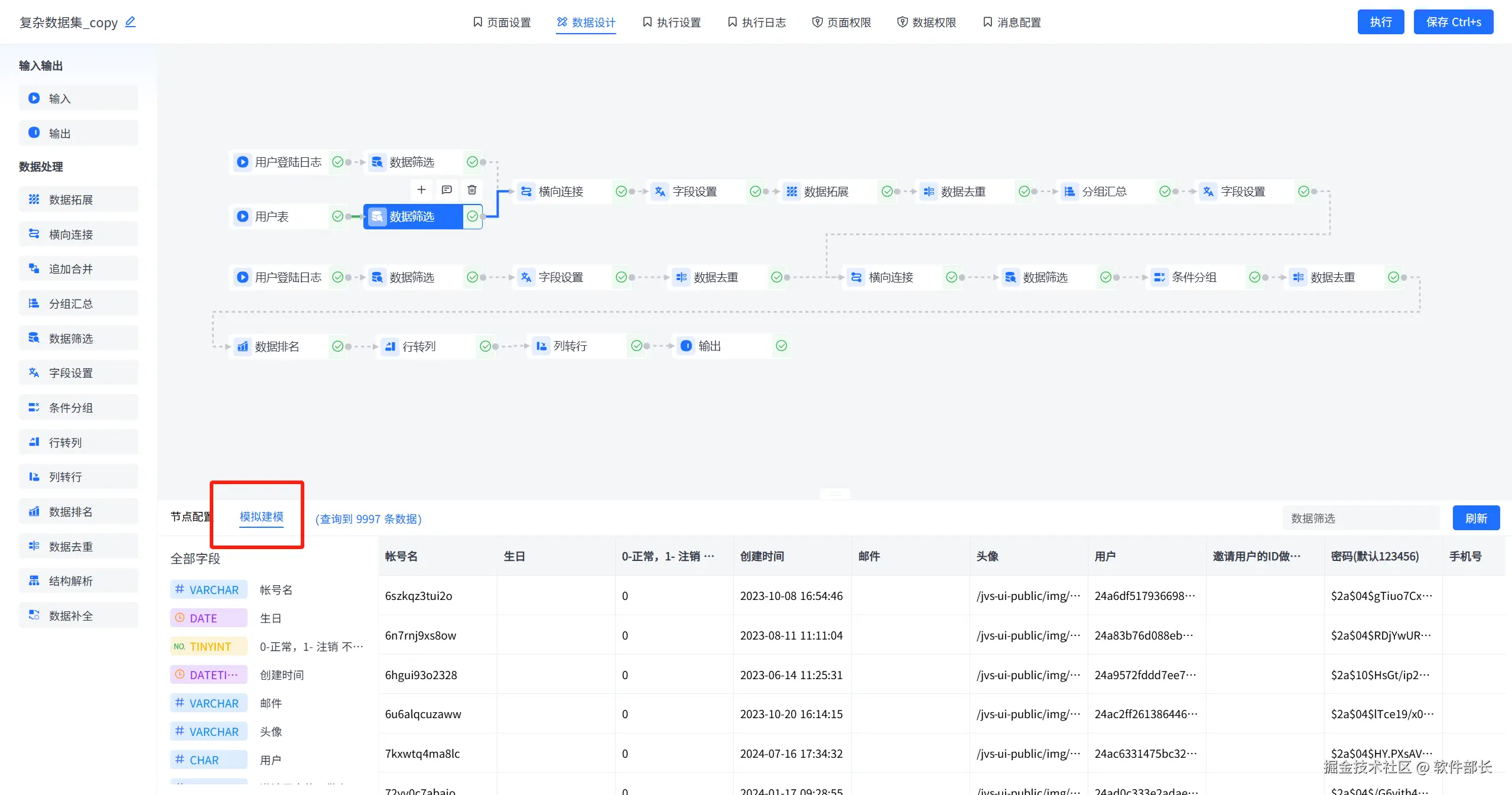
Task: Click panel resize handle above data table
Action: pyautogui.click(x=835, y=494)
